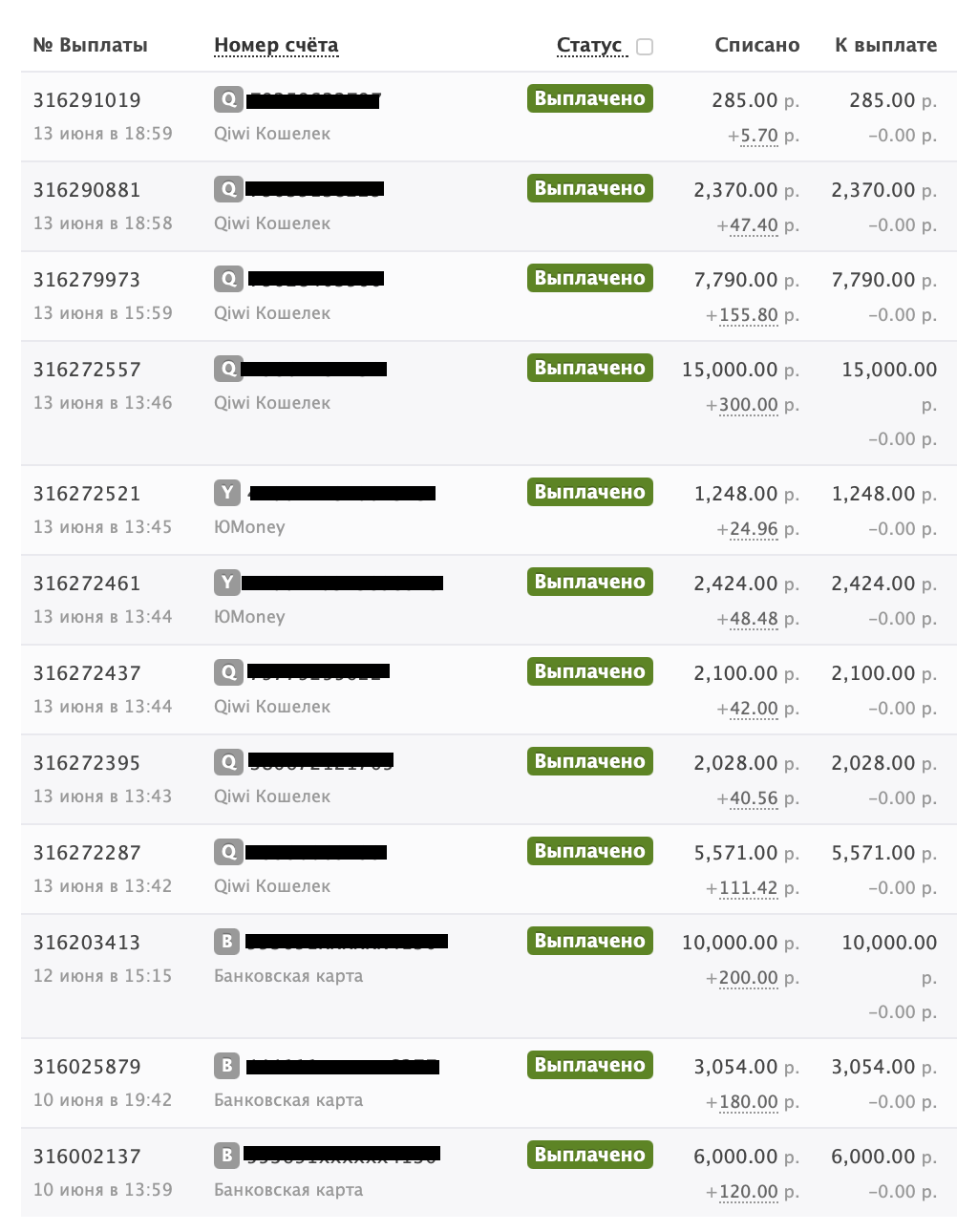Click ЮMoney icon on payout 316272461
Viewport: 957px width, 1232px height.
pos(226,583)
